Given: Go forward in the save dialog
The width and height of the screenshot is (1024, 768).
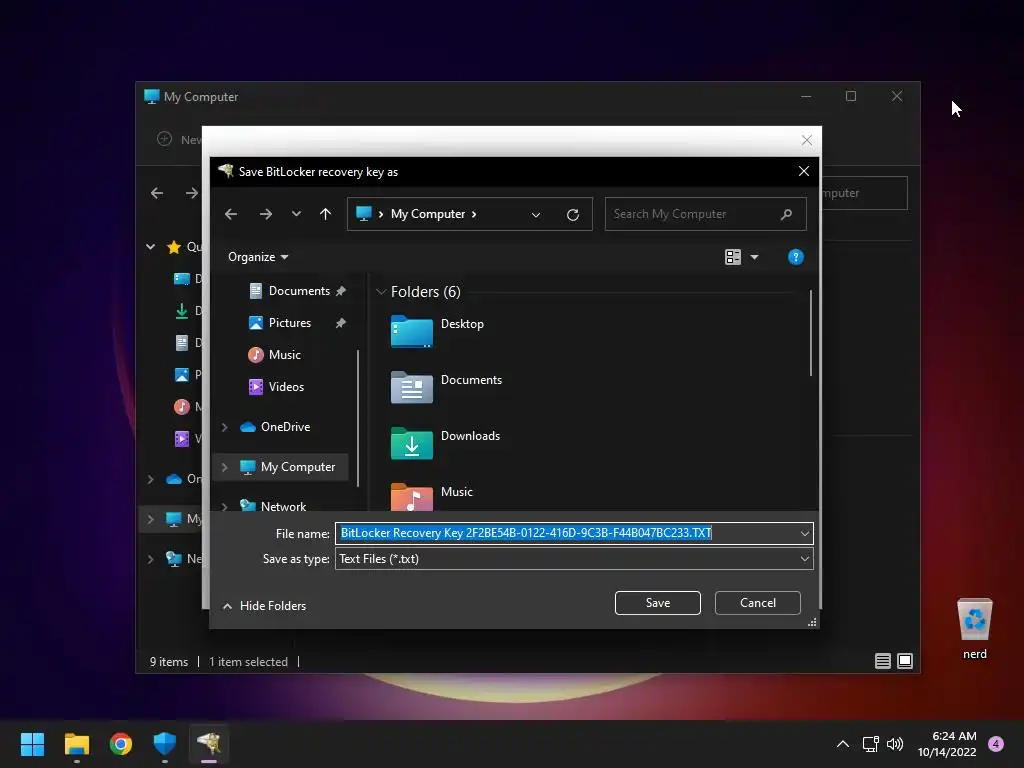Looking at the screenshot, I should 265,214.
